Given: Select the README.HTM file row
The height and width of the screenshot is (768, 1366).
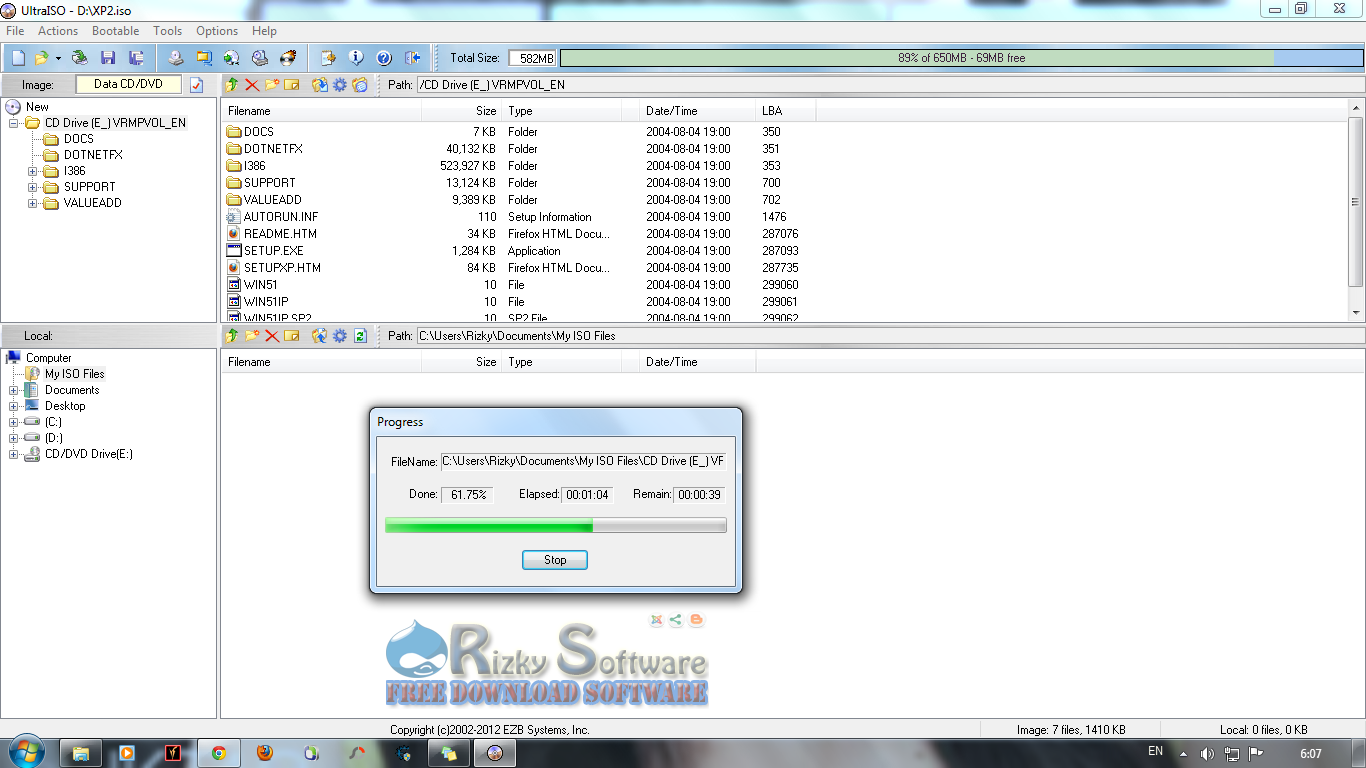Looking at the screenshot, I should click(520, 234).
